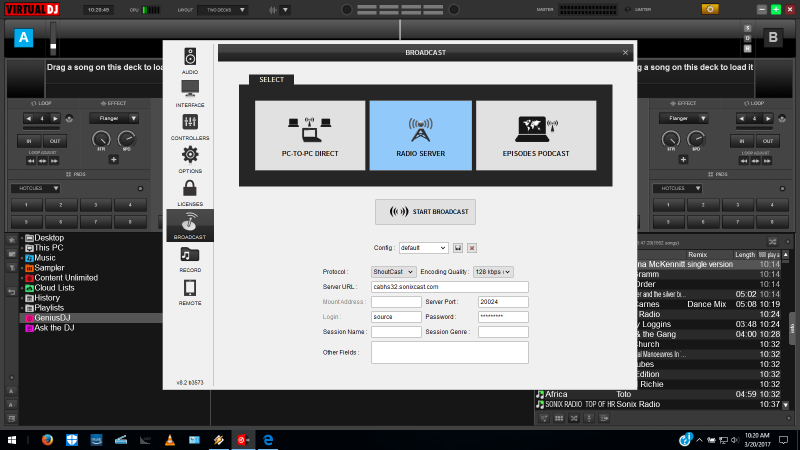The image size is (800, 450).
Task: Click the SELECT tab in Broadcast dialog
Action: click(271, 80)
